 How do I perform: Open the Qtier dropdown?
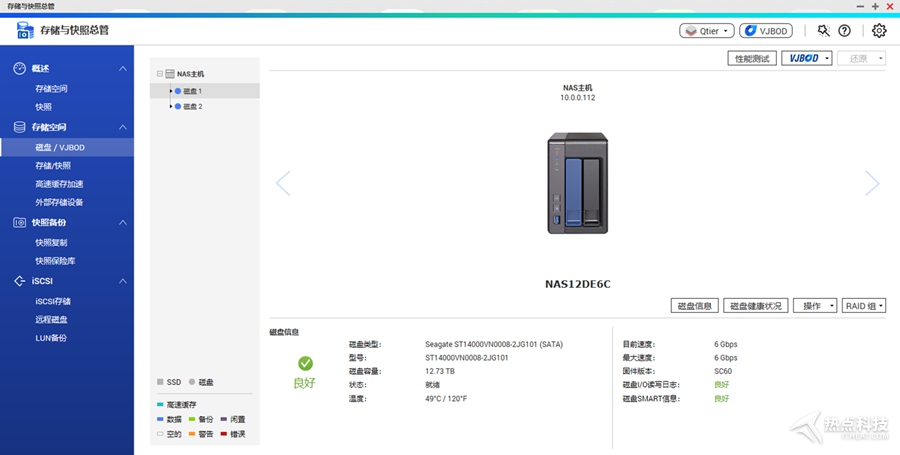[x=707, y=31]
